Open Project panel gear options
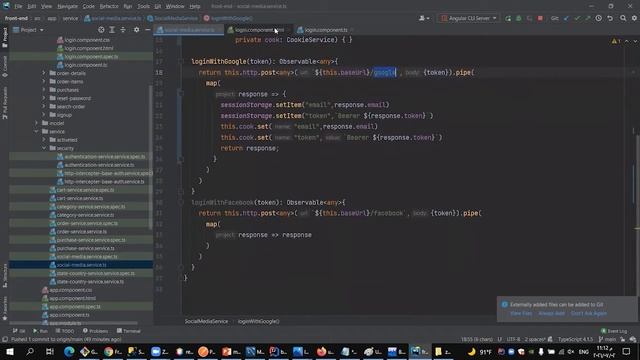 (x=136, y=30)
